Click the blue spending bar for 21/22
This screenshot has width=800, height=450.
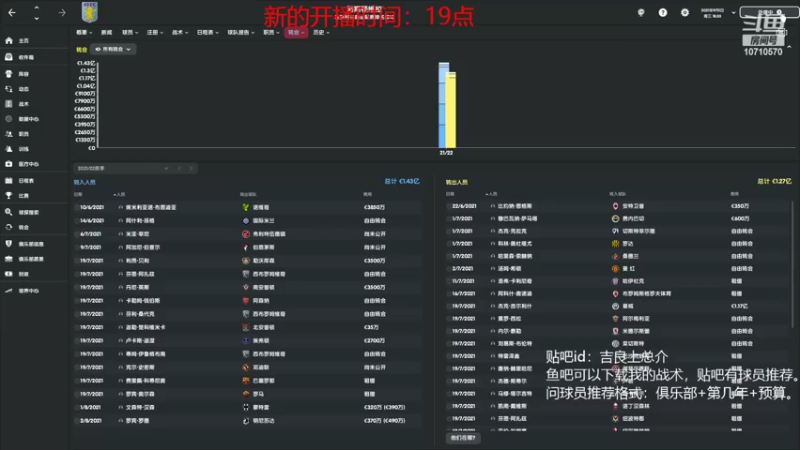pos(443,105)
